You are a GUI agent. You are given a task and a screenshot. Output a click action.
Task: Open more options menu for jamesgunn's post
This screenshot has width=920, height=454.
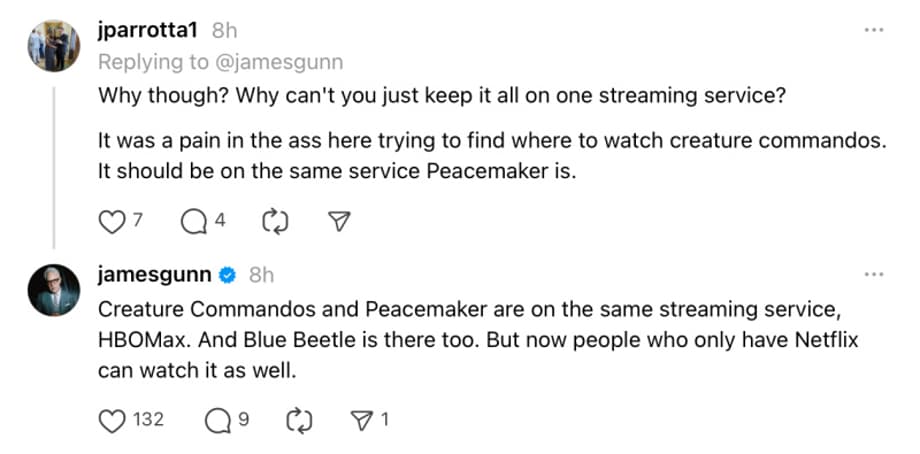[874, 274]
